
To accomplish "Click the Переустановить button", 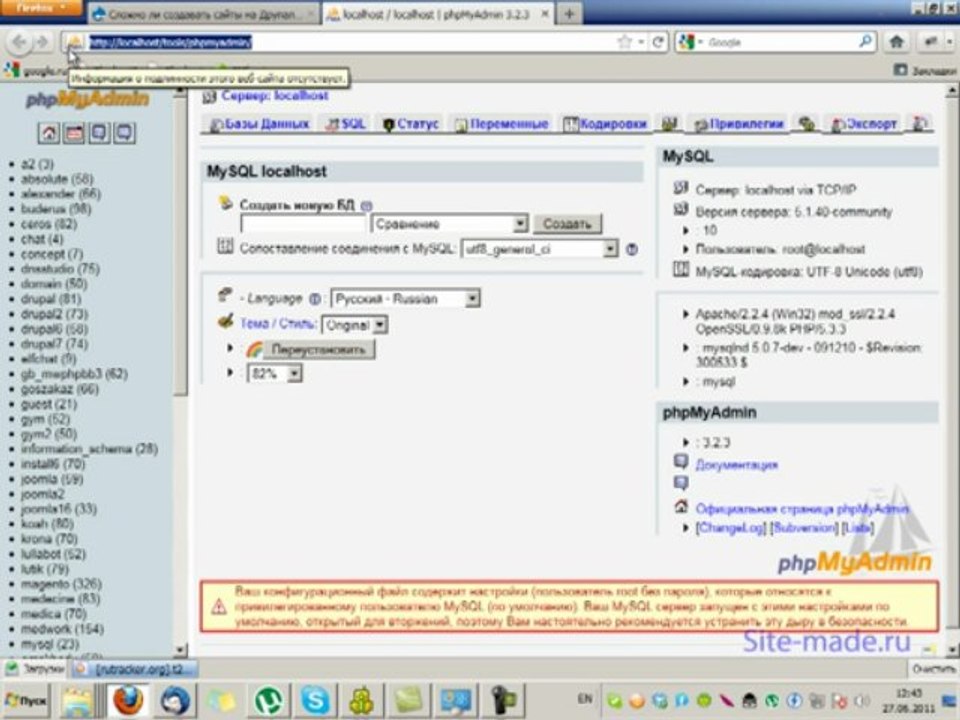I will pos(318,350).
